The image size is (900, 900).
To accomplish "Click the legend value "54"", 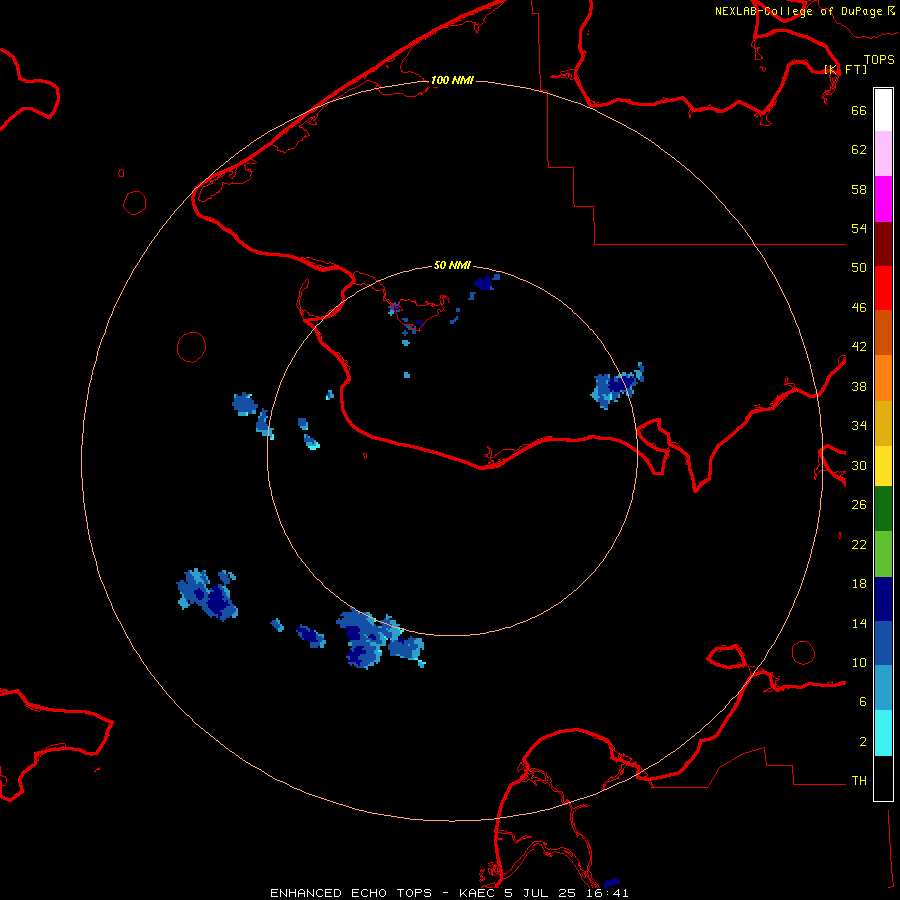I will [x=859, y=228].
